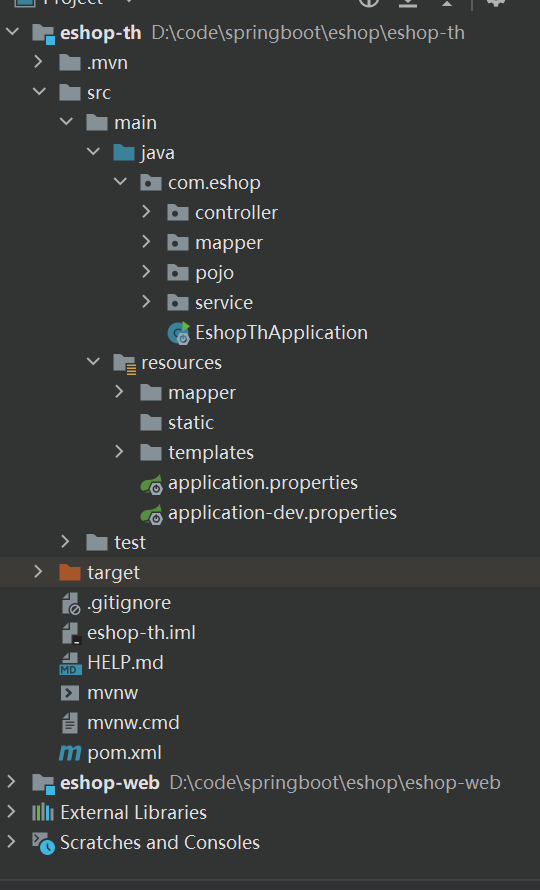Click the controller package icon
This screenshot has height=890, width=540.
pyautogui.click(x=178, y=213)
